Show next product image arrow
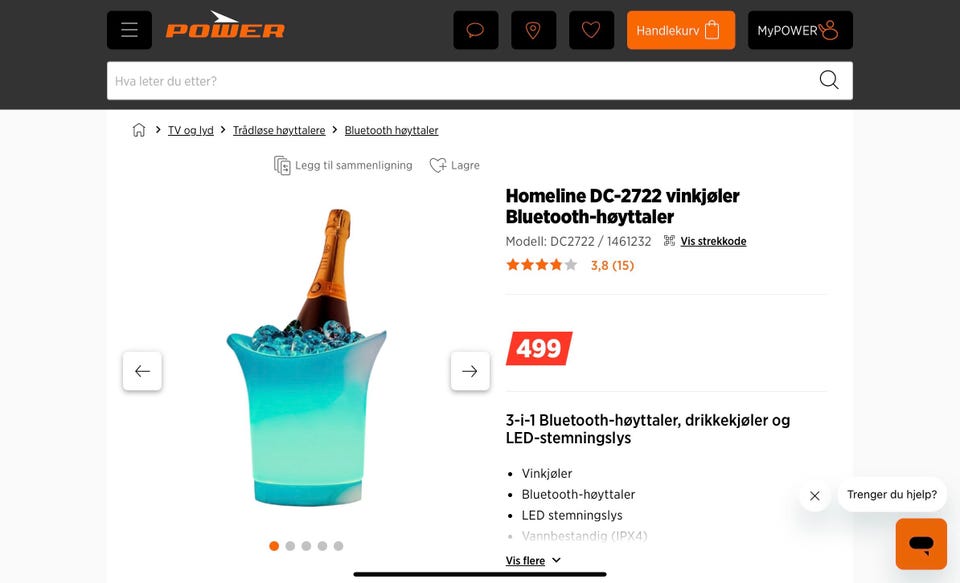Image resolution: width=960 pixels, height=583 pixels. [470, 371]
